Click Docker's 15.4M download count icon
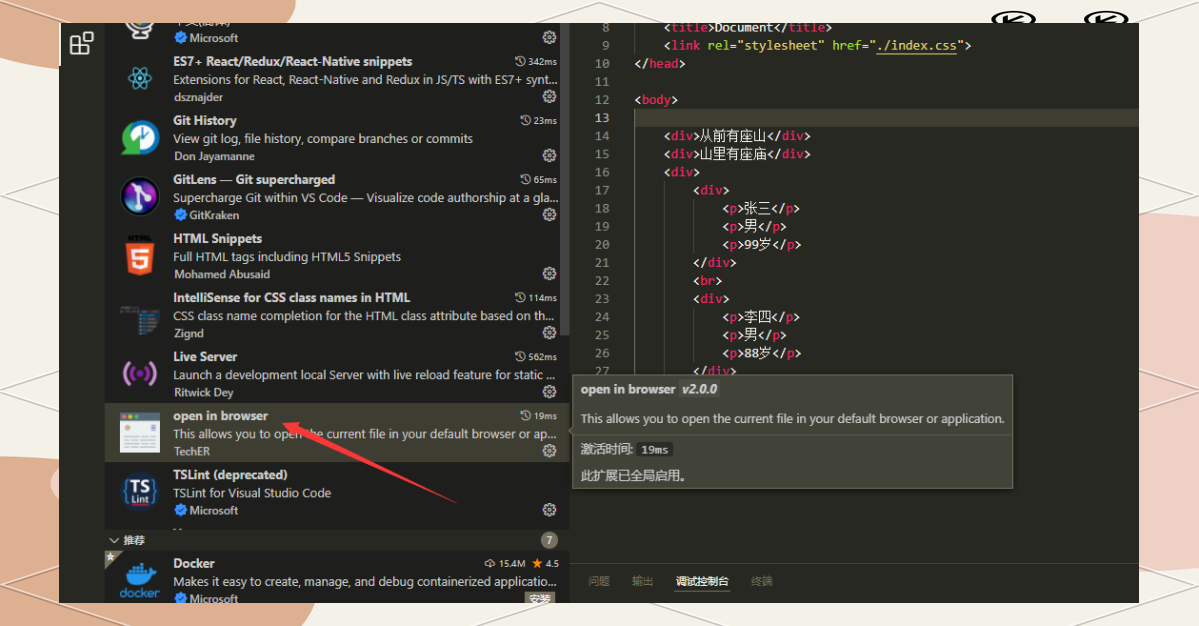 tap(489, 563)
